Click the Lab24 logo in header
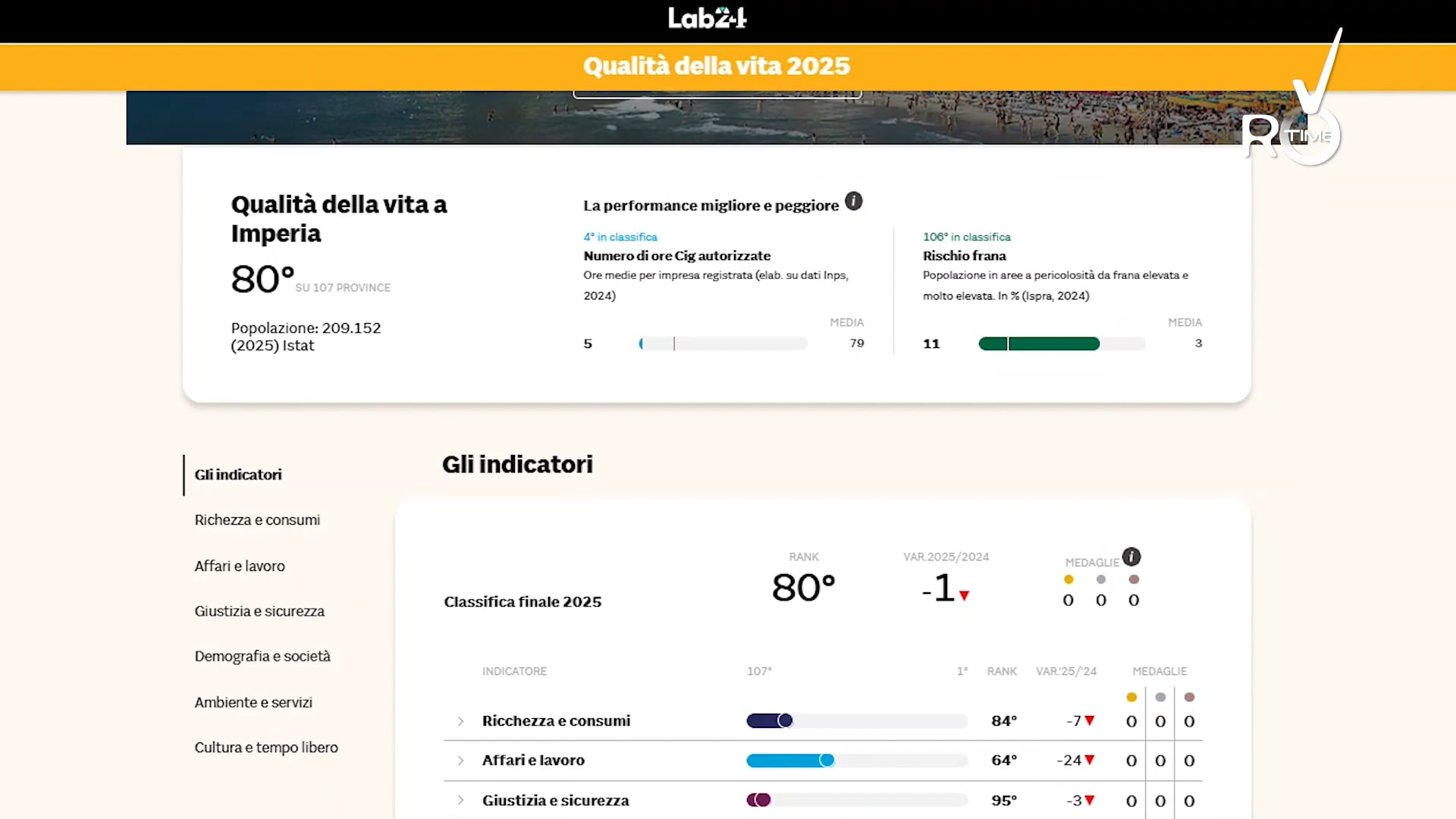Screen dimensions: 1456x819 tap(707, 18)
